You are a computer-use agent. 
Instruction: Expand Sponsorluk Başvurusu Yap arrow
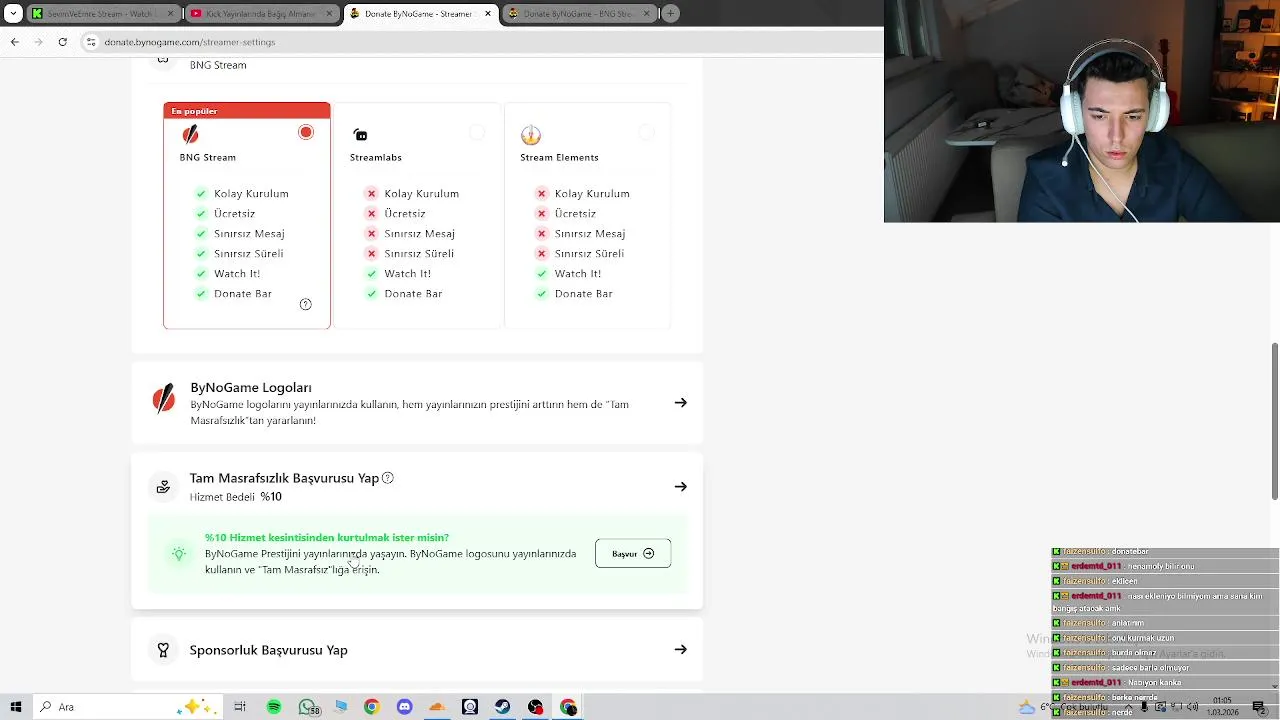click(681, 650)
